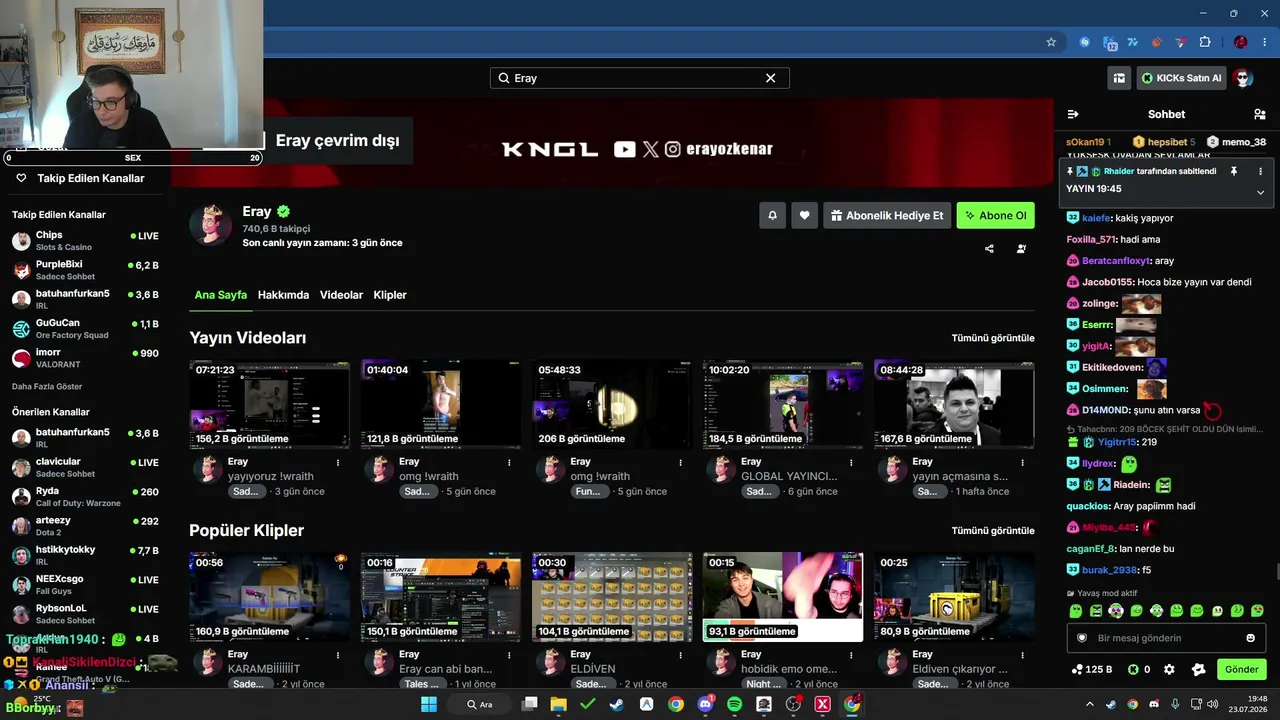View all Yayın Videoları via Tümünü görüntüle
This screenshot has height=720, width=1280.
click(993, 338)
